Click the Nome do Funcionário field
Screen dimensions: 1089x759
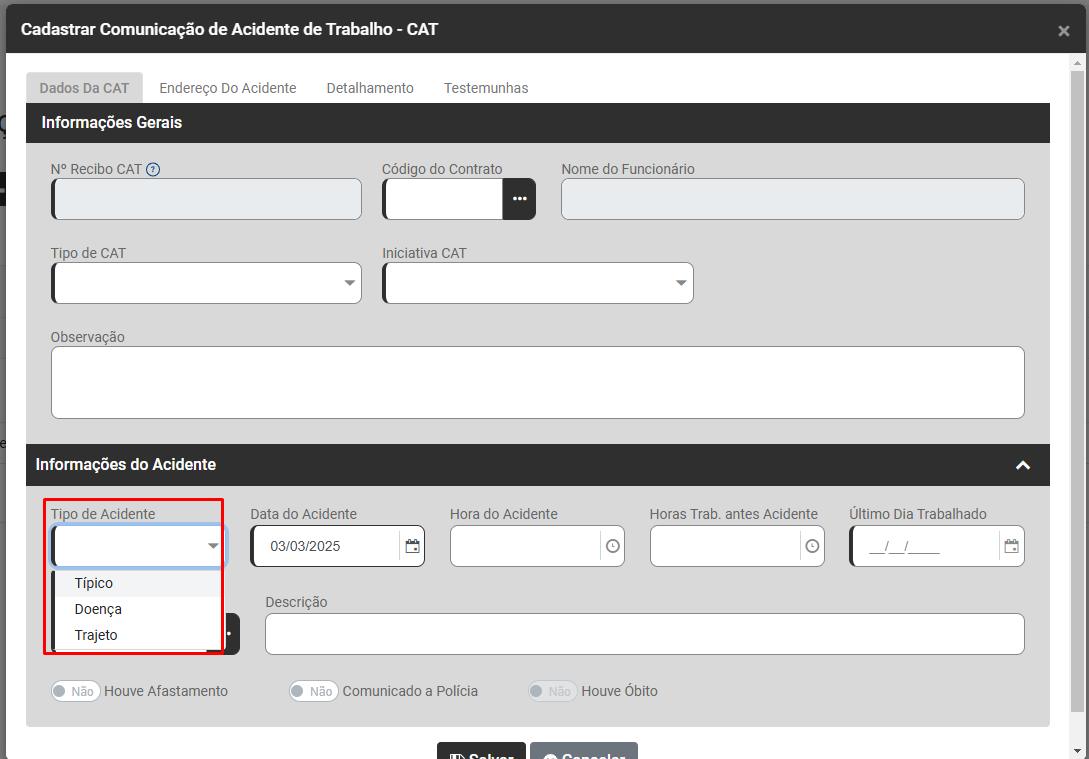792,199
